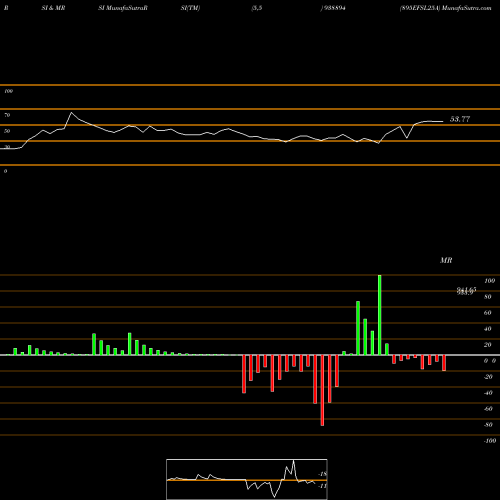Click the 70 level label on RSI axis
Viewport: 500px width, 500px height.
[x=7, y=115]
